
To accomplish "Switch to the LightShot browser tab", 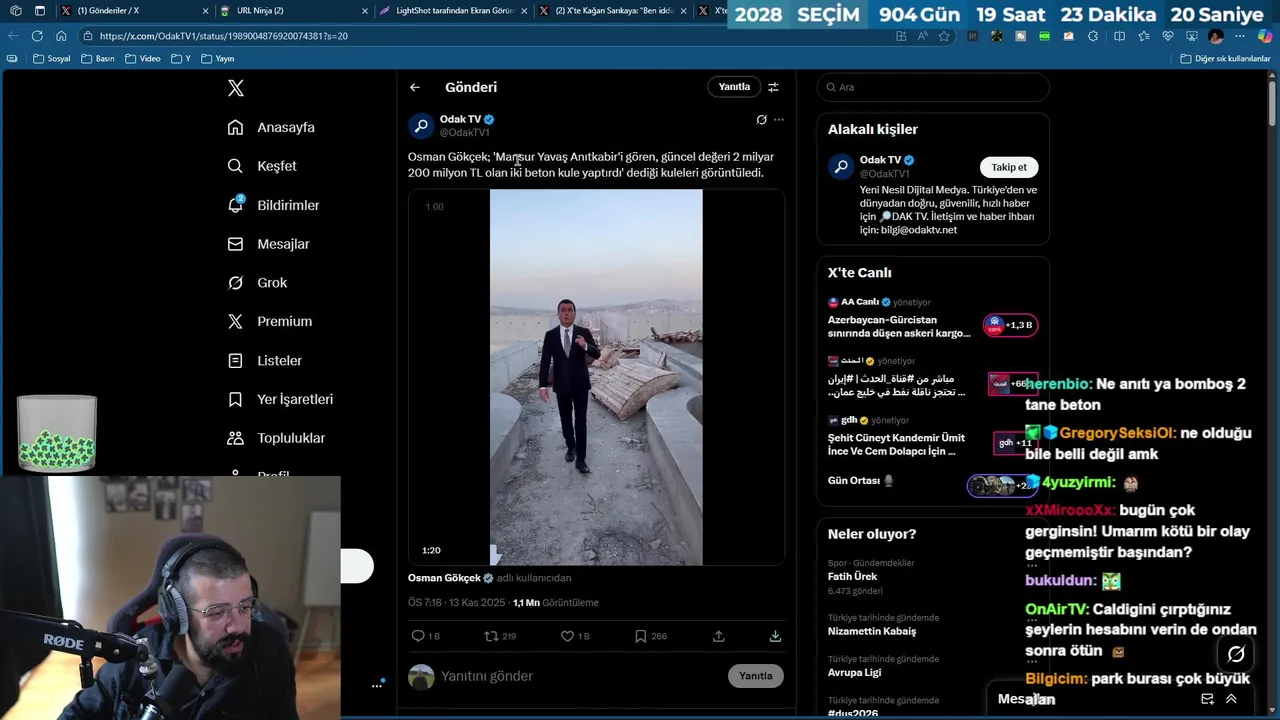I will (455, 11).
